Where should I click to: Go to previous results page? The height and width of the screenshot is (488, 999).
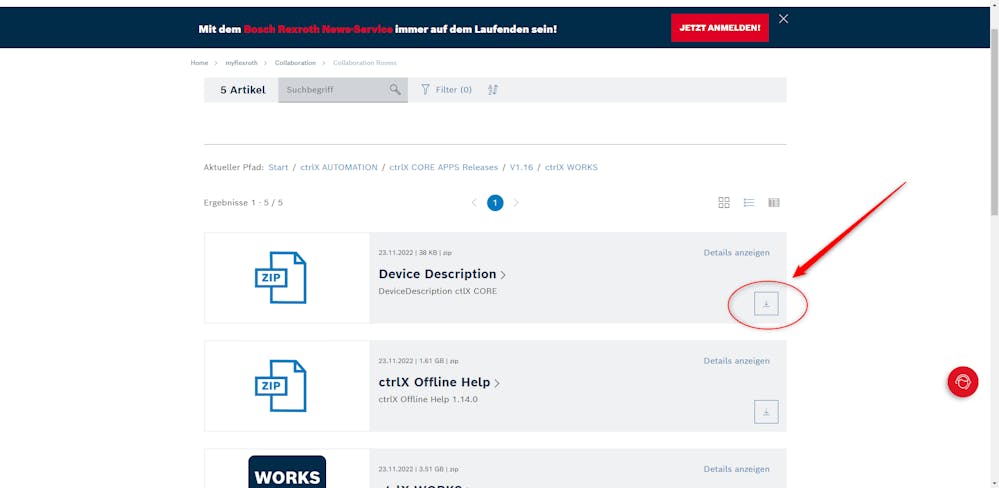click(x=474, y=203)
